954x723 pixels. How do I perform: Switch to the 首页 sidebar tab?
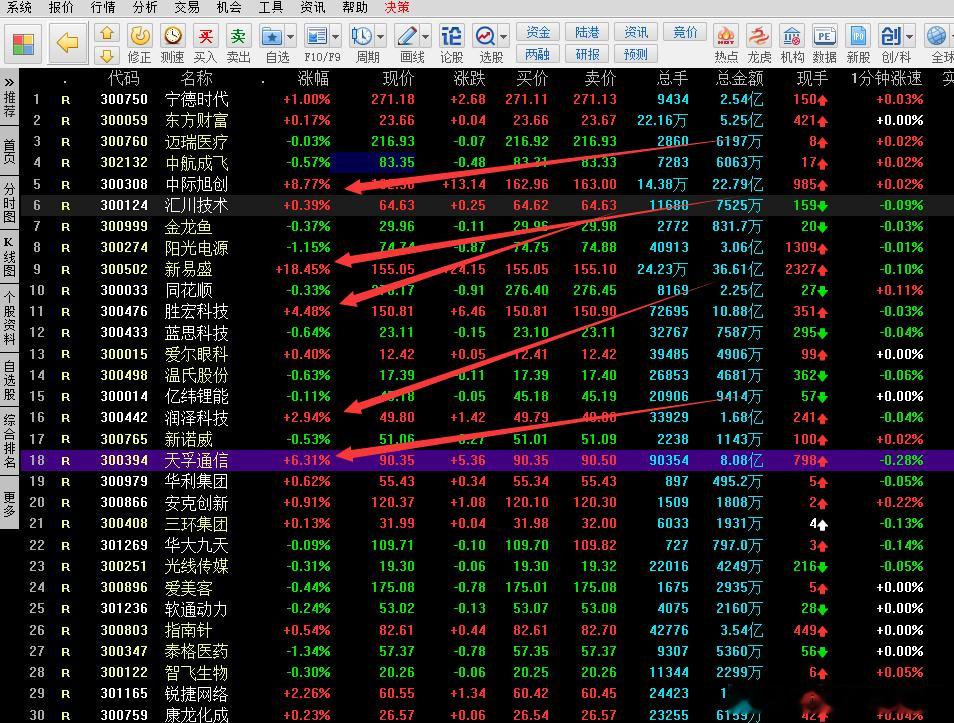[x=9, y=151]
